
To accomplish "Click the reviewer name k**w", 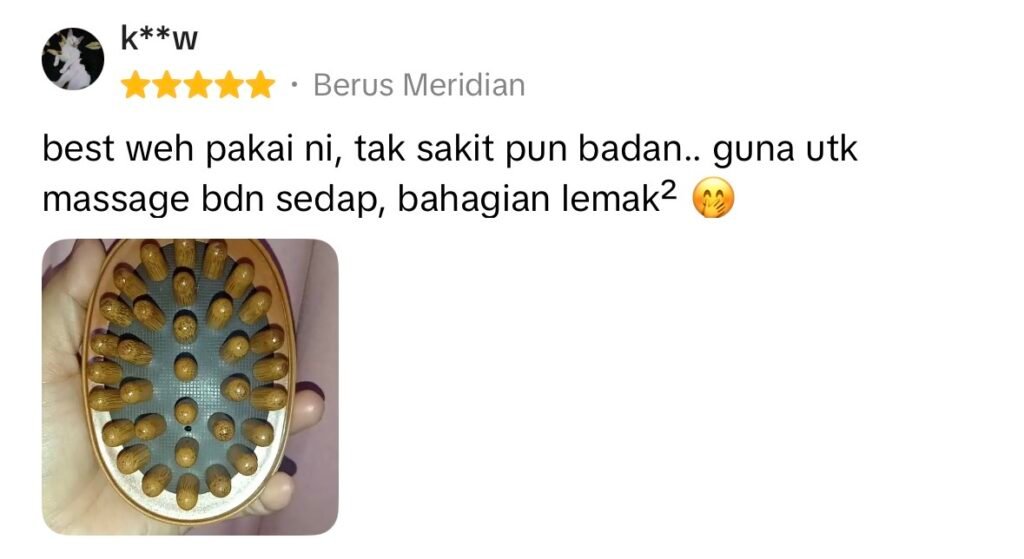I will pyautogui.click(x=159, y=39).
